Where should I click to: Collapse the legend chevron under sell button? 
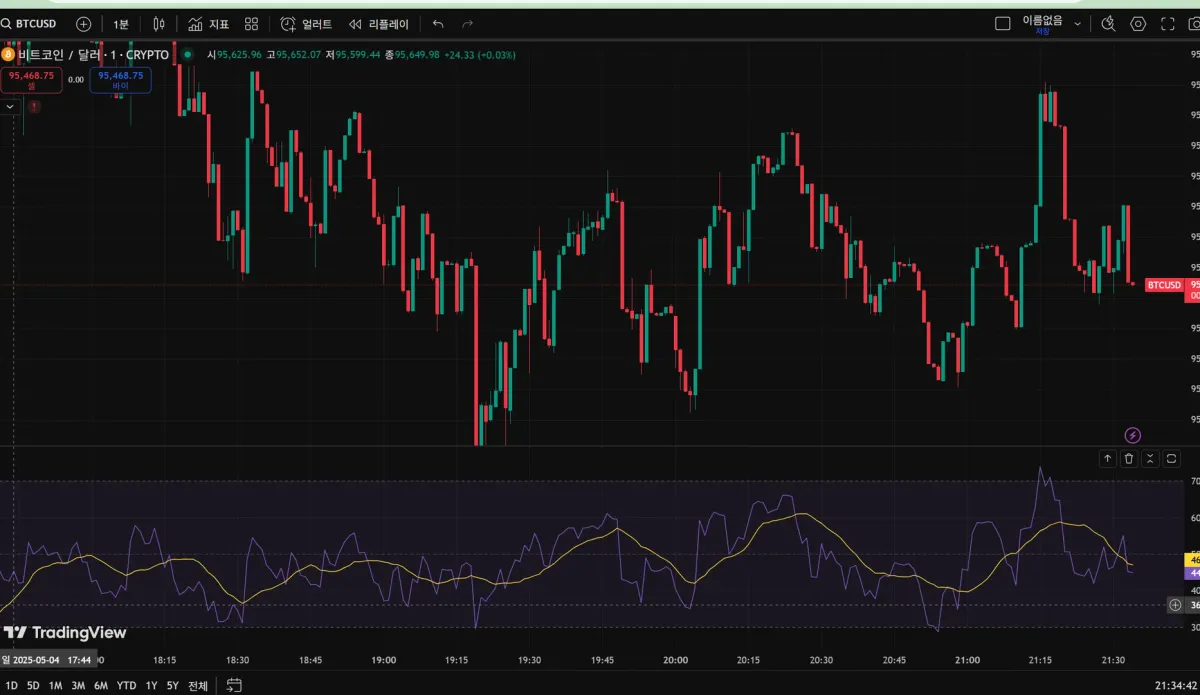(x=10, y=106)
